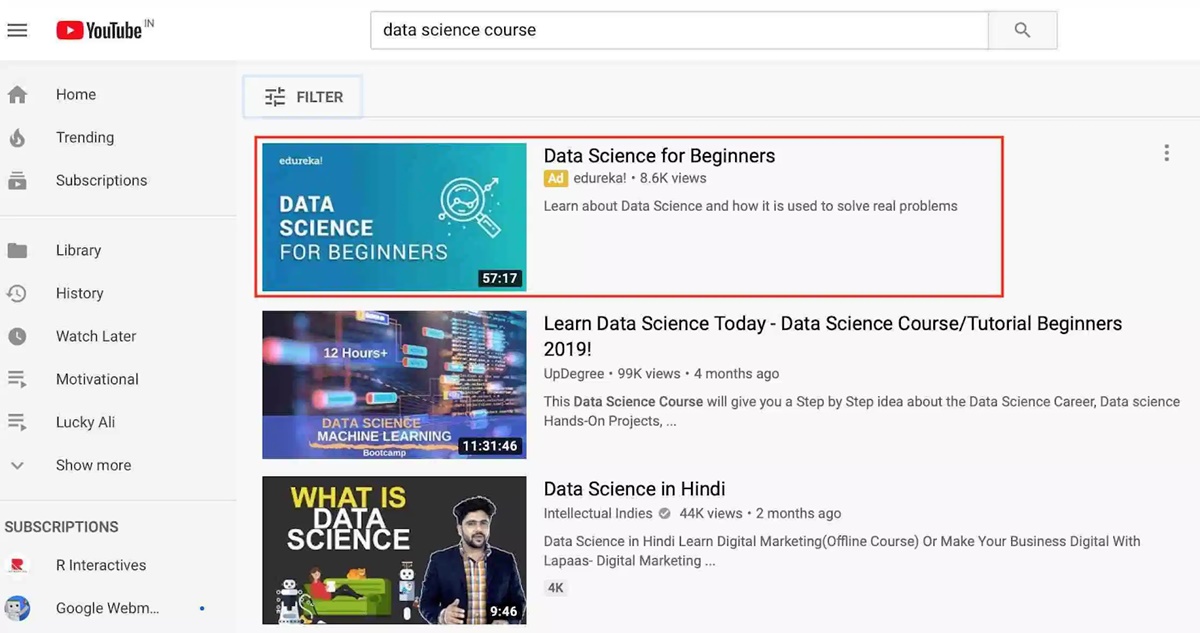Open the UpDegree channel link
The height and width of the screenshot is (633, 1200).
[574, 374]
